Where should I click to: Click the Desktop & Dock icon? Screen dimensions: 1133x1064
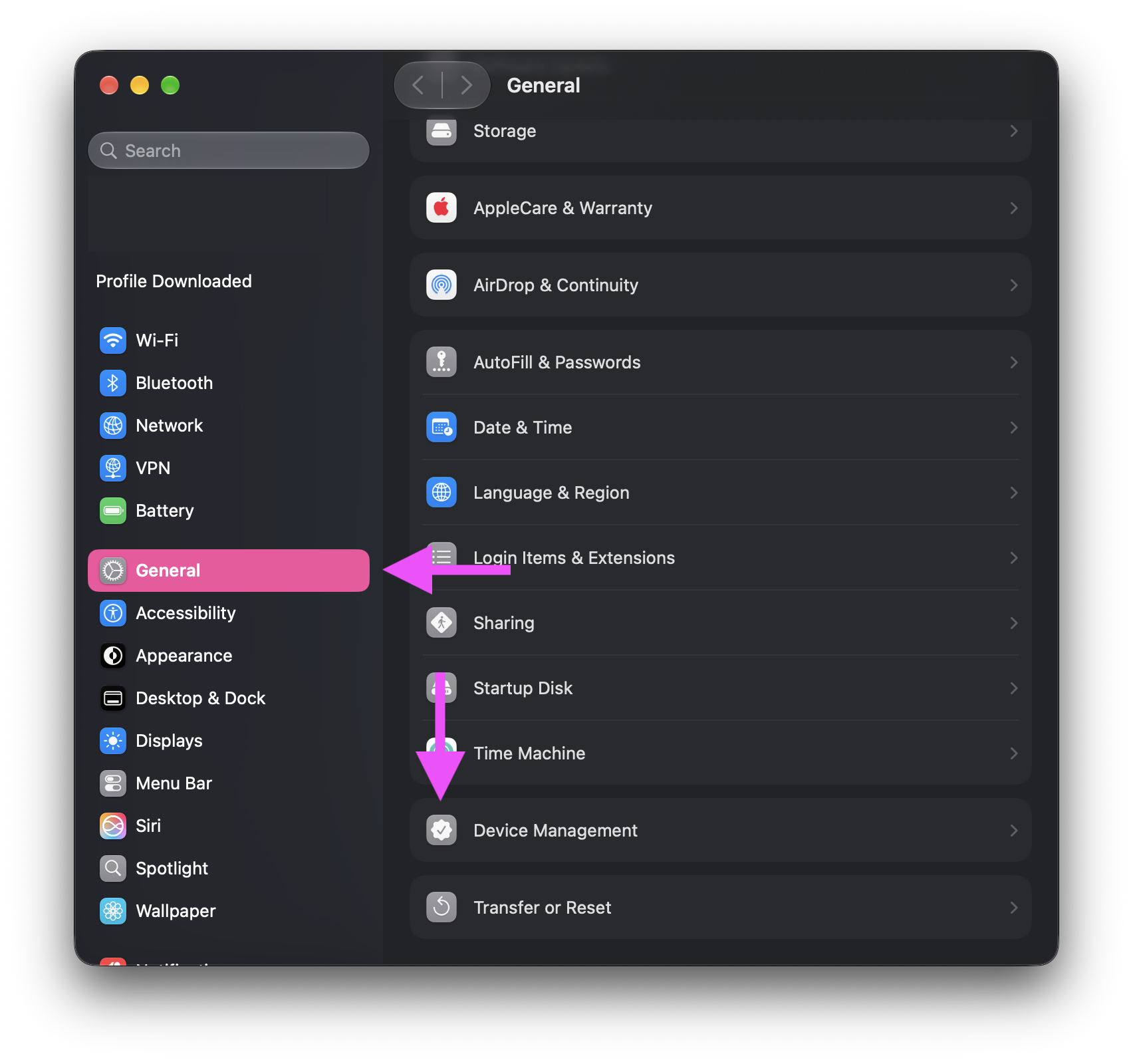click(113, 698)
